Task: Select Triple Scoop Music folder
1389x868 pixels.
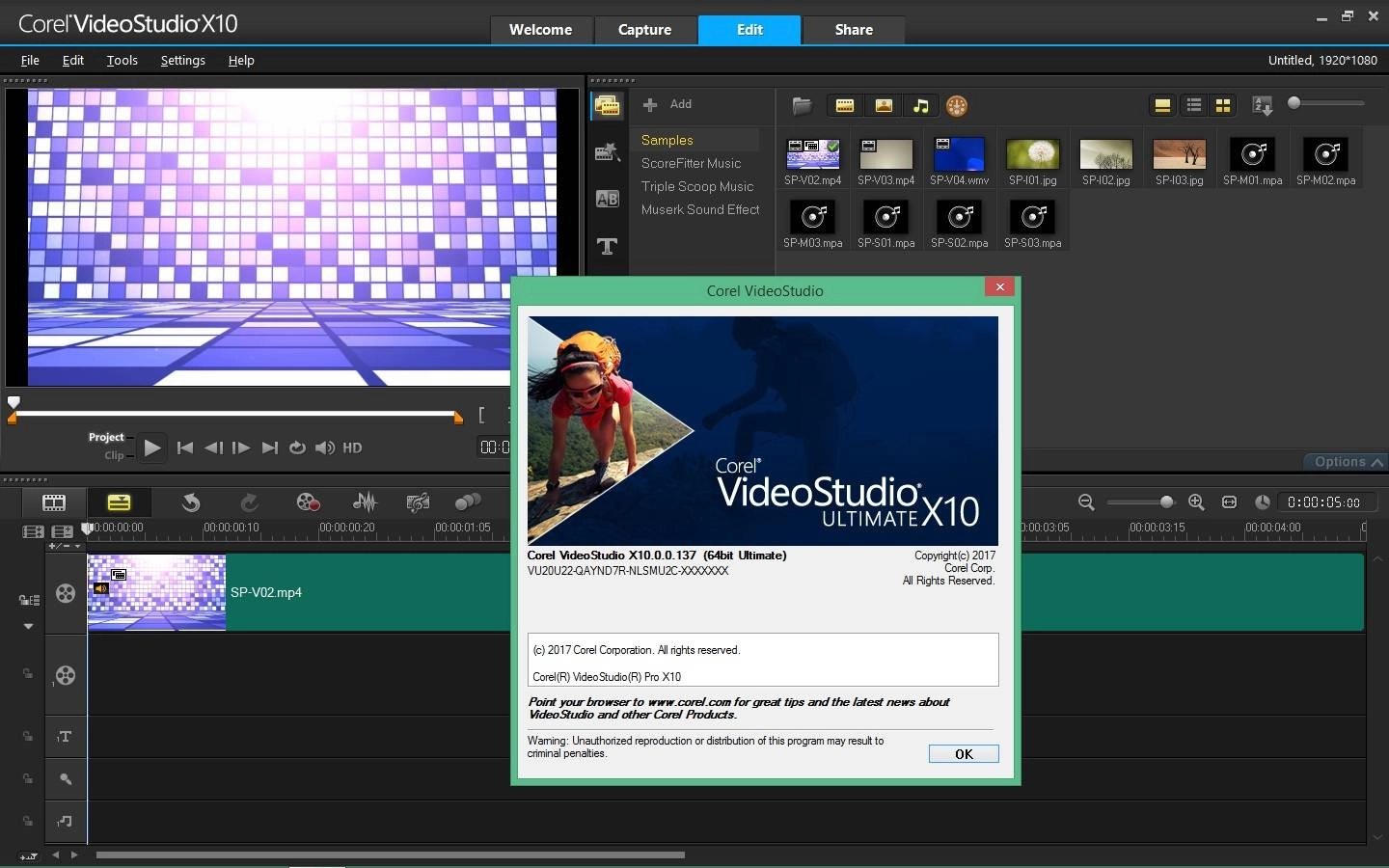Action: pos(697,186)
